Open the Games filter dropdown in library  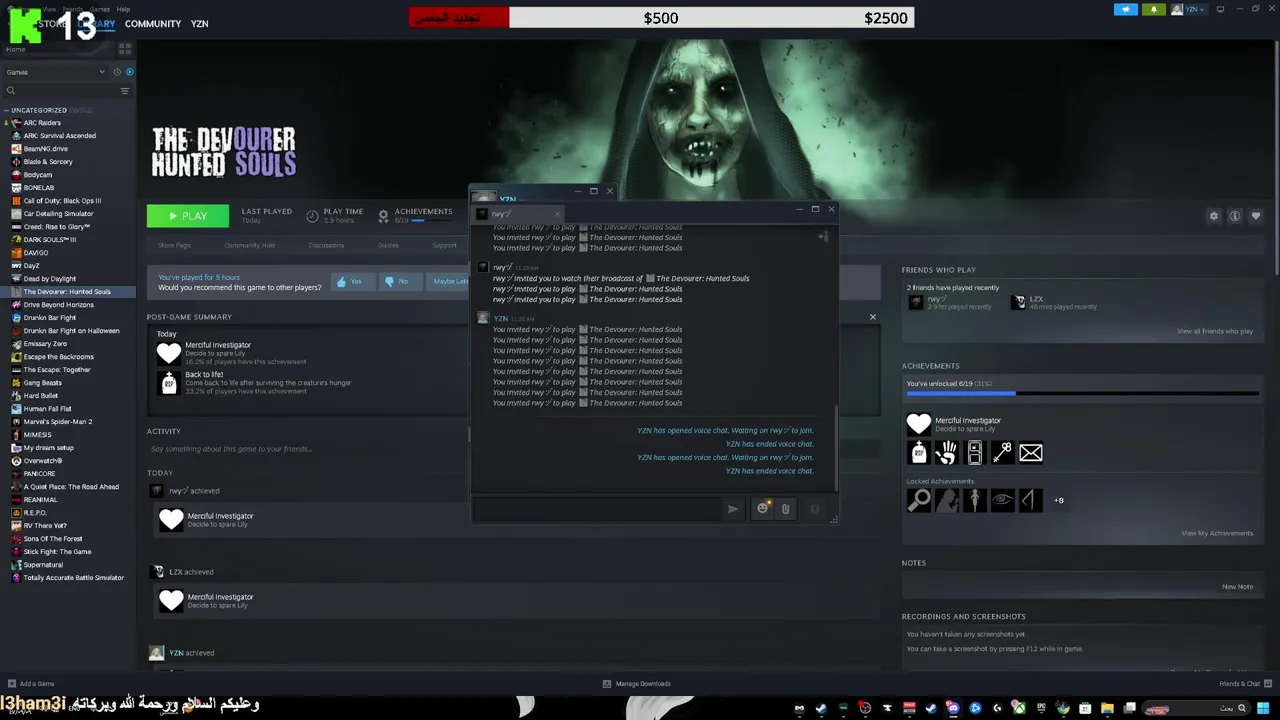point(56,72)
